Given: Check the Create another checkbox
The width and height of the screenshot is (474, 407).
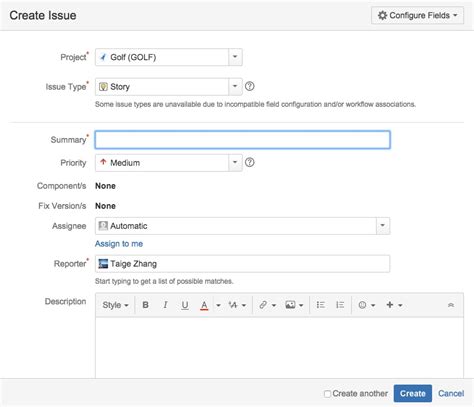Looking at the screenshot, I should click(327, 394).
